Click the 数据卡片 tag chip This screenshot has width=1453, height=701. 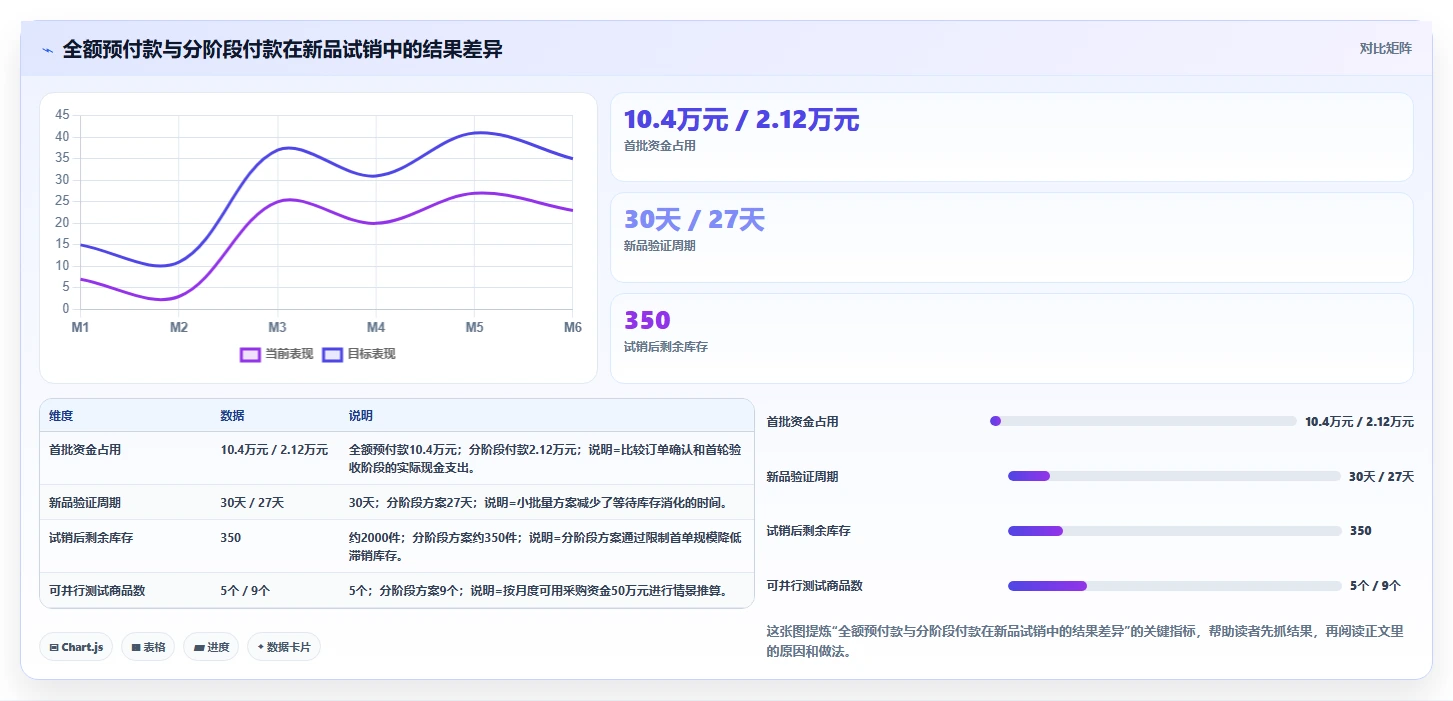click(284, 647)
